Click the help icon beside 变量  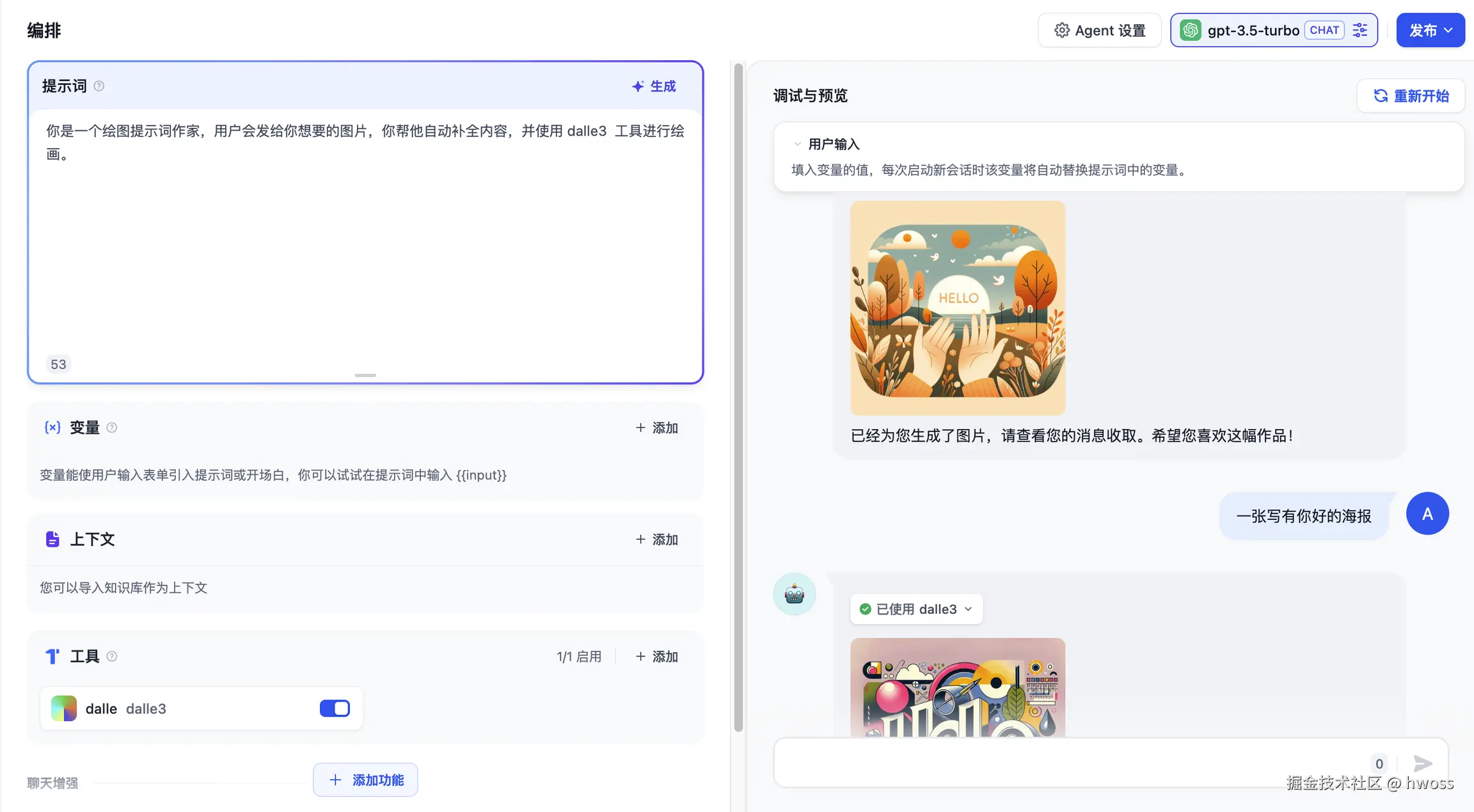click(x=112, y=428)
